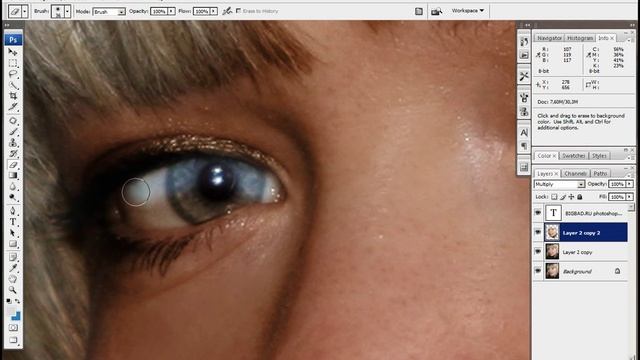Hide the Background layer

click(538, 271)
